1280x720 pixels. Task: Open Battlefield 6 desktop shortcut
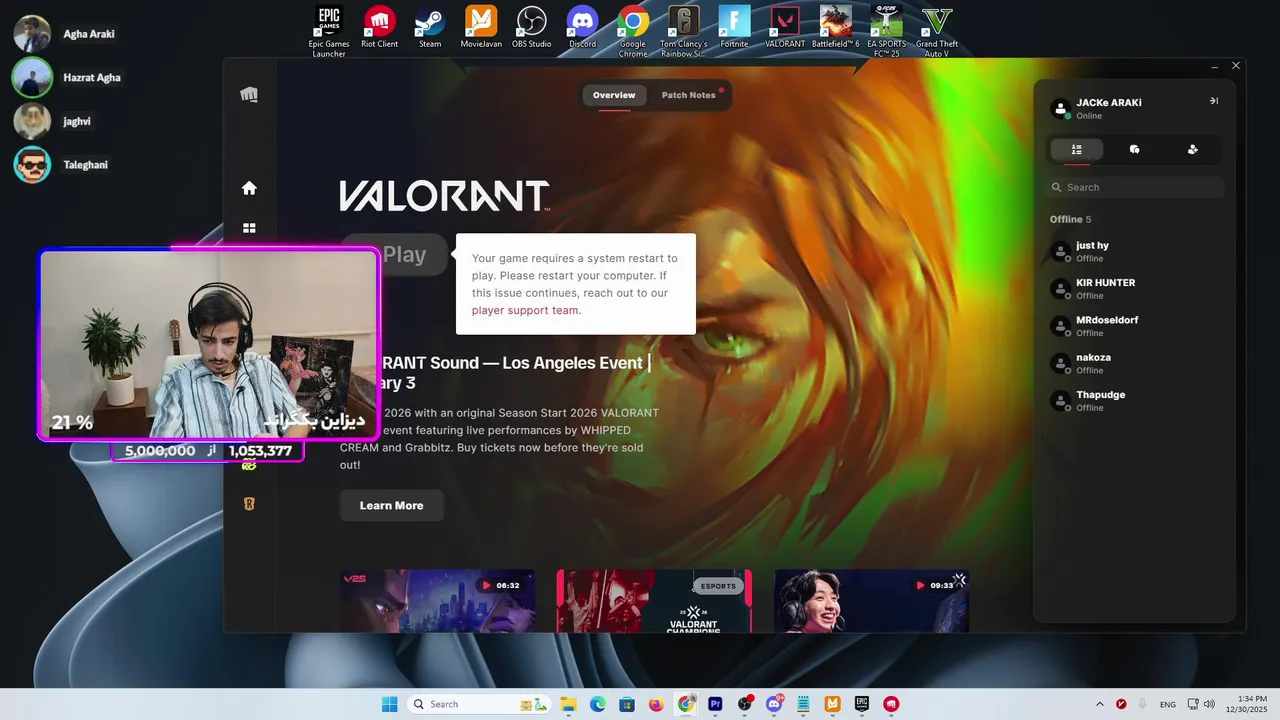pyautogui.click(x=836, y=27)
